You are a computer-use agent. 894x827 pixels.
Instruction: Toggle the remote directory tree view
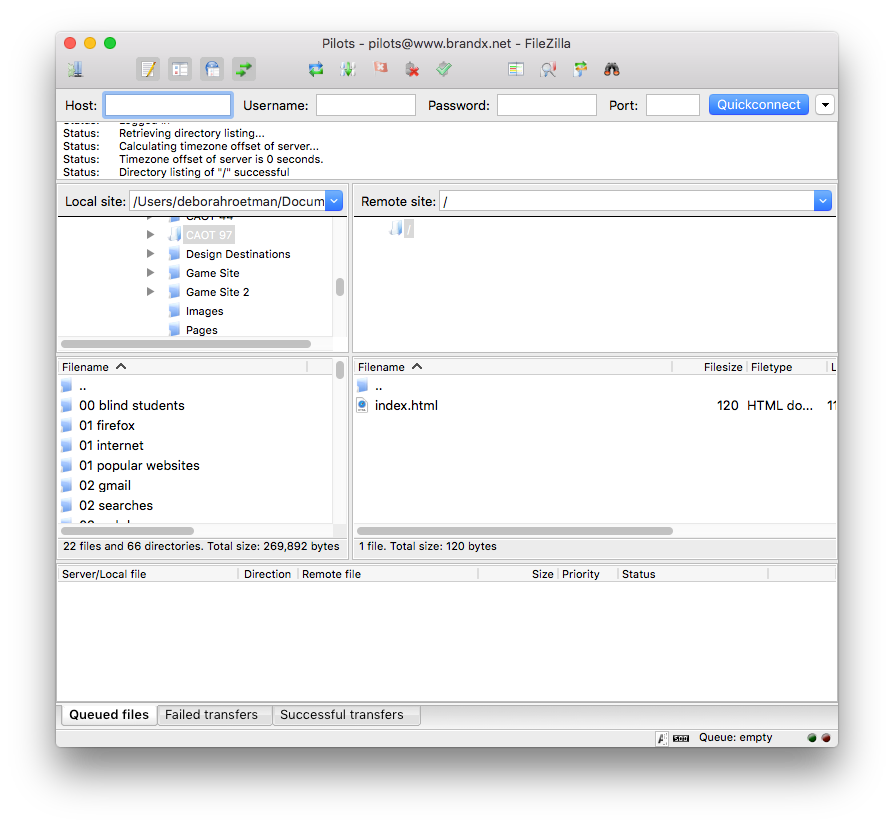[x=212, y=70]
